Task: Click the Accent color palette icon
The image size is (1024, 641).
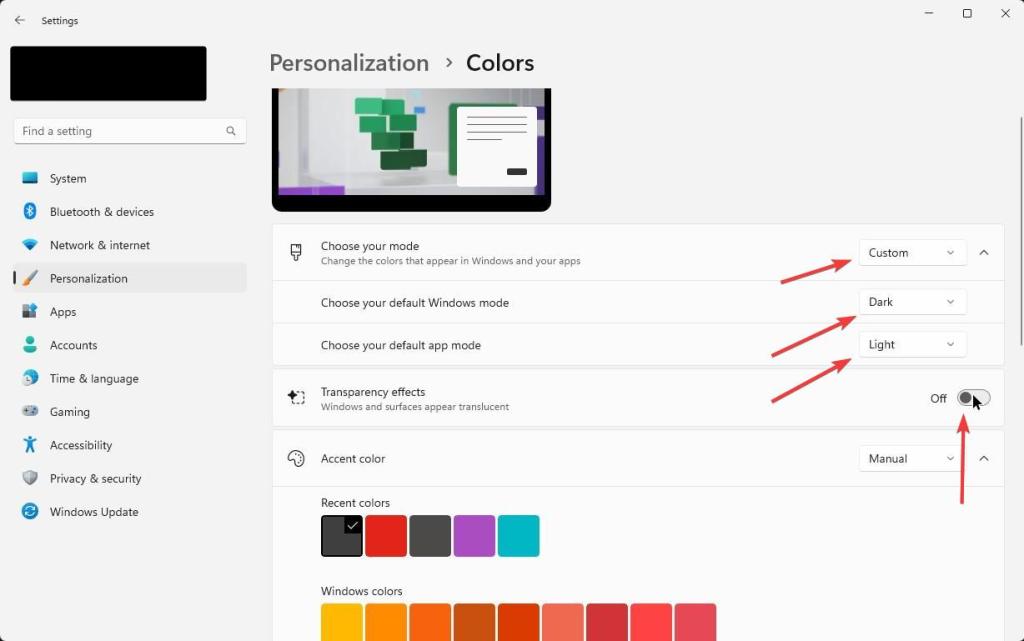Action: tap(296, 458)
